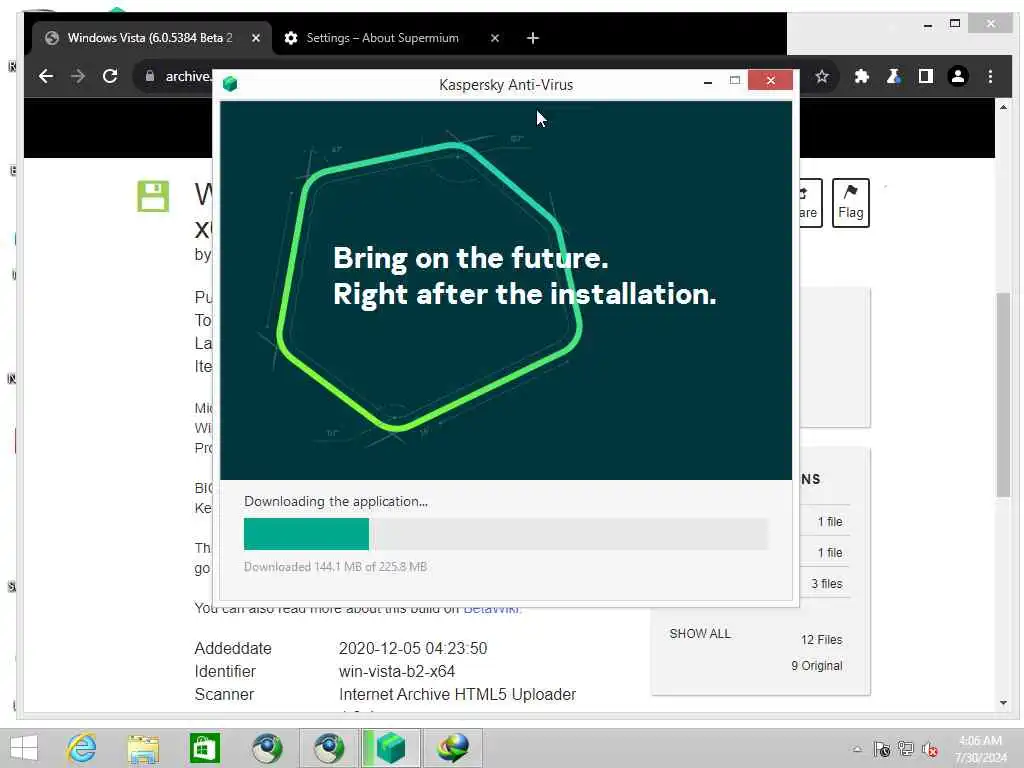The image size is (1024, 768).
Task: Click the download progress bar
Action: [x=505, y=534]
